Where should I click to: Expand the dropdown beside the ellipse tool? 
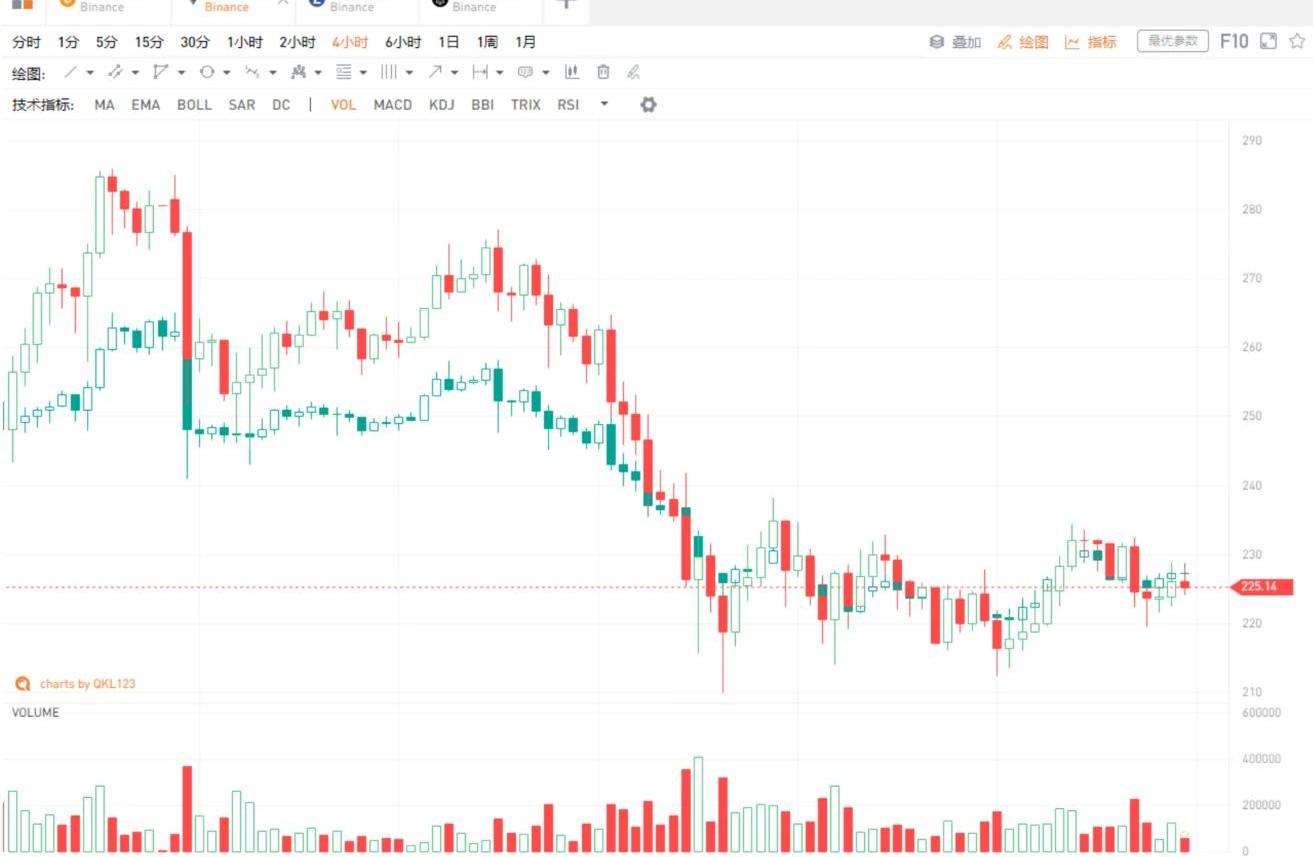227,72
